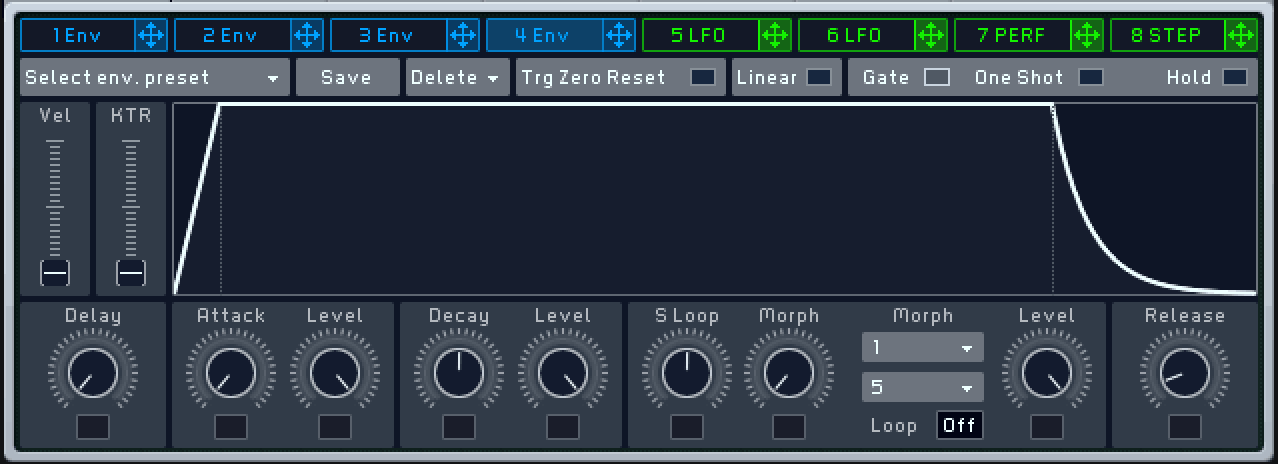This screenshot has height=464, width=1278.
Task: Click the Delay knob
Action: pyautogui.click(x=93, y=373)
